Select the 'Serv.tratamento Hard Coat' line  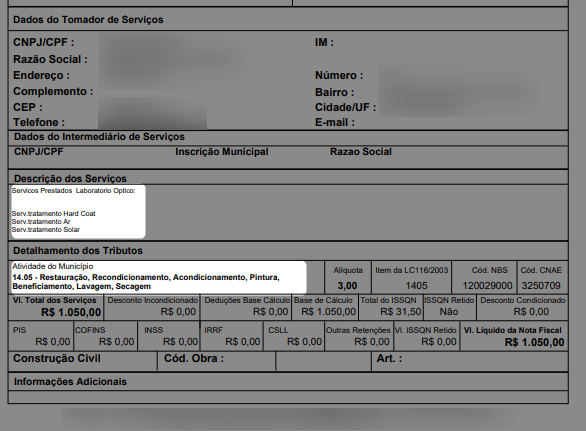pyautogui.click(x=53, y=213)
